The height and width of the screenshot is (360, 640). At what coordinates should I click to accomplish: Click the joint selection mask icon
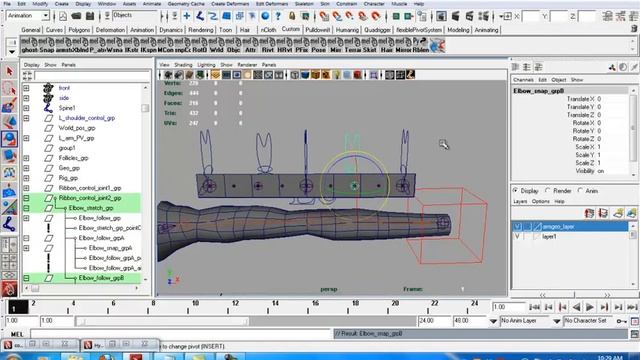click(200, 16)
